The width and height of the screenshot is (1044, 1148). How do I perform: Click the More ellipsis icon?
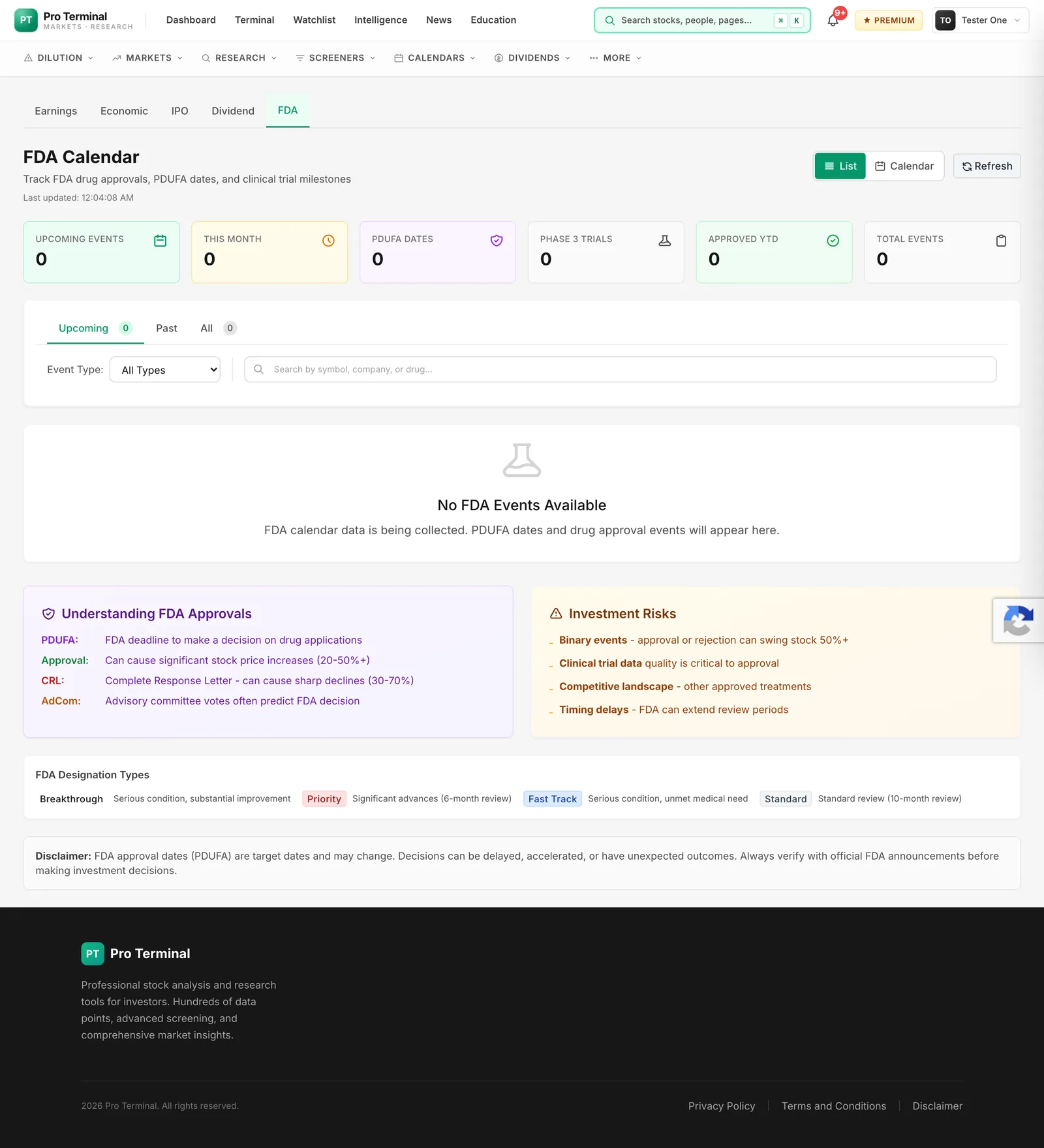pyautogui.click(x=594, y=58)
